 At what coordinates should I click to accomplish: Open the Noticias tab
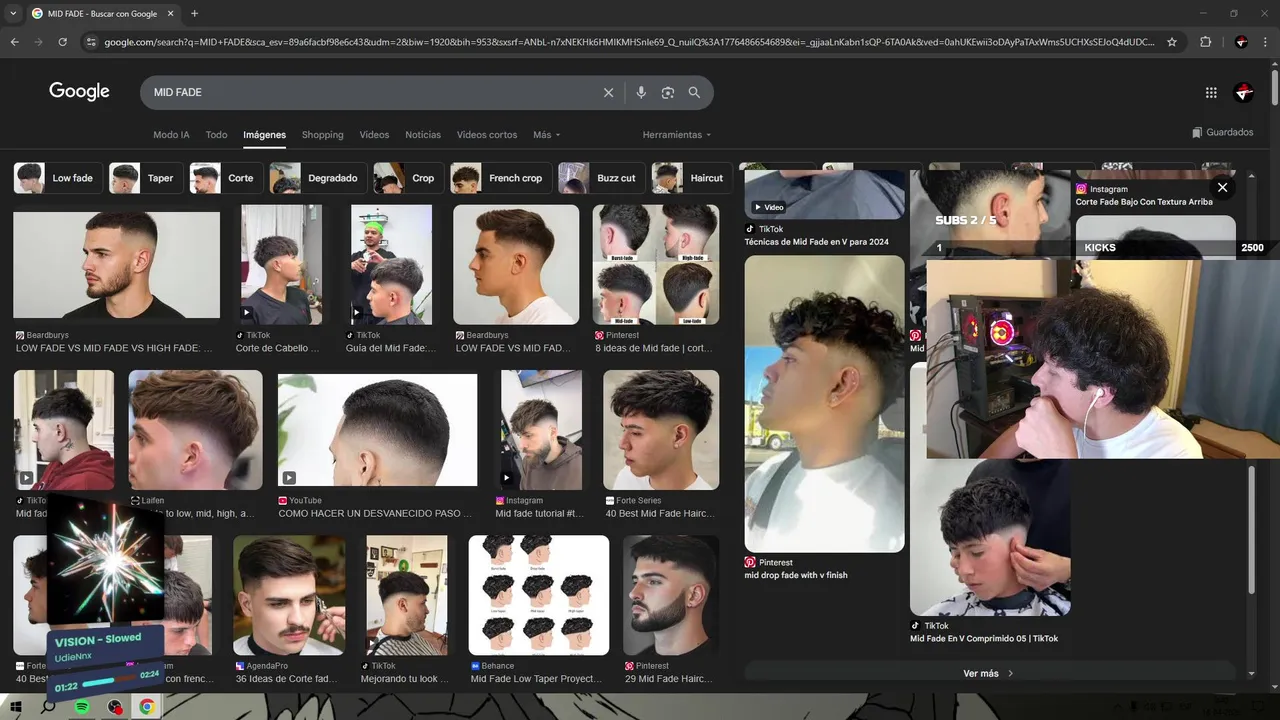pyautogui.click(x=423, y=135)
